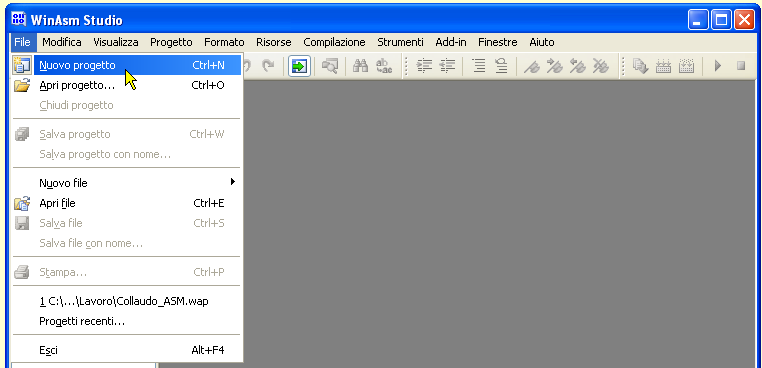Maximize the WinAsm Studio window
The width and height of the screenshot is (762, 368).
[x=721, y=20]
